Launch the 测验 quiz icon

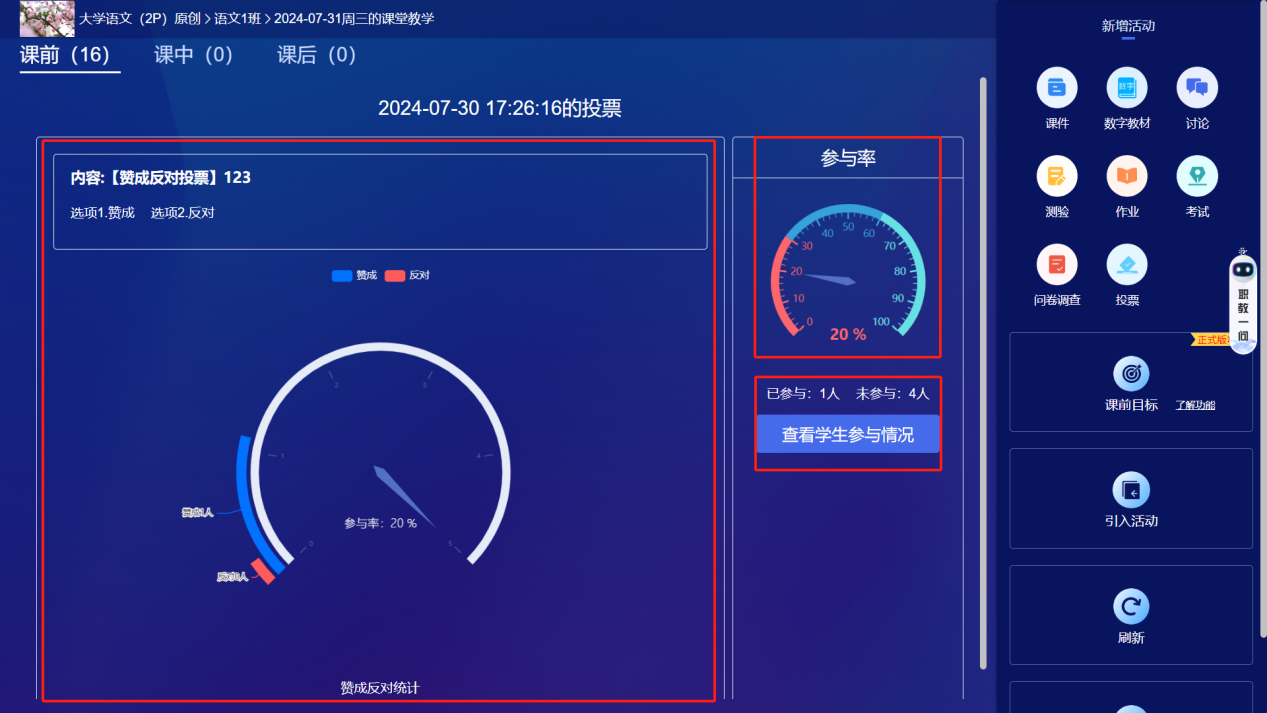(x=1057, y=177)
